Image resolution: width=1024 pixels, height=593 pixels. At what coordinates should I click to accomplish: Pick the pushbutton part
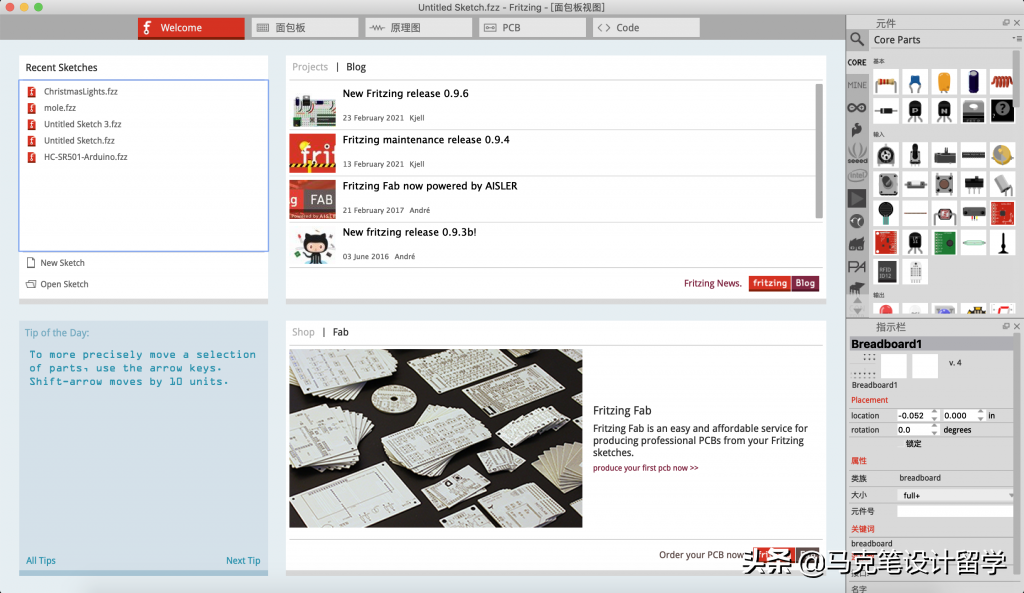click(944, 184)
